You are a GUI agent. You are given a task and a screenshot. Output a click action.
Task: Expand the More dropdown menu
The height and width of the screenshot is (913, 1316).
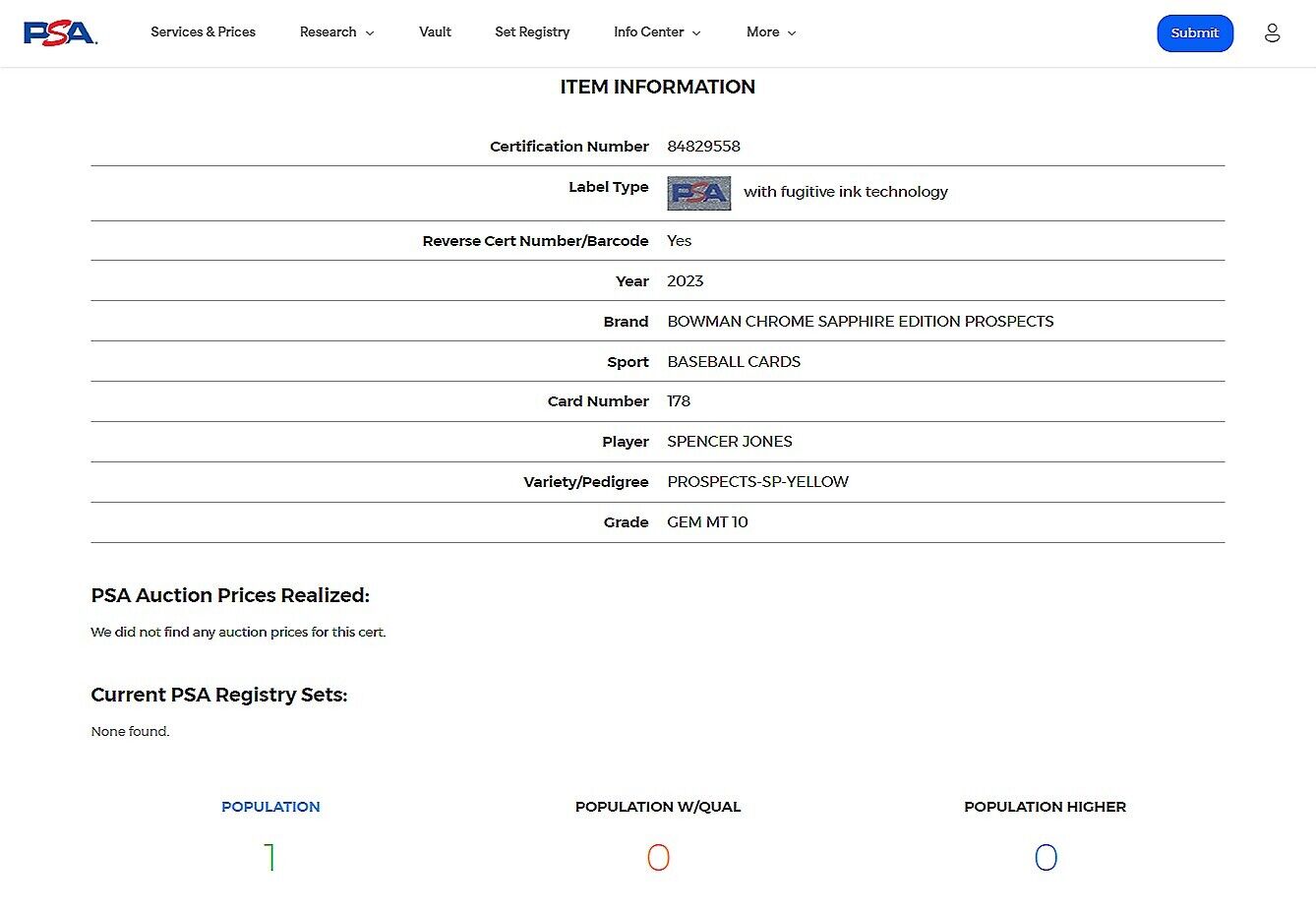point(771,32)
